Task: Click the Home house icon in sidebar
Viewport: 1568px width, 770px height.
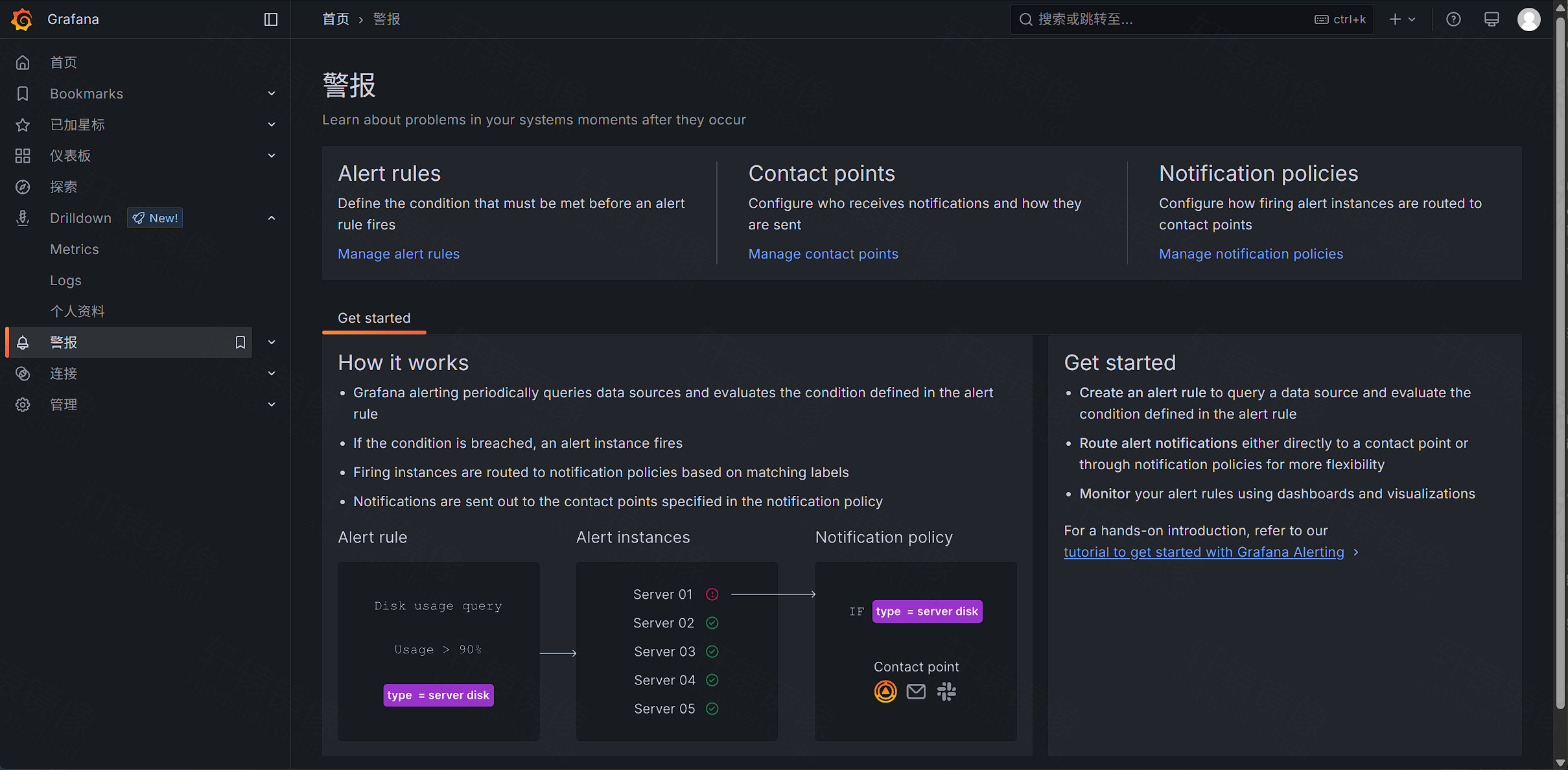Action: pos(23,62)
